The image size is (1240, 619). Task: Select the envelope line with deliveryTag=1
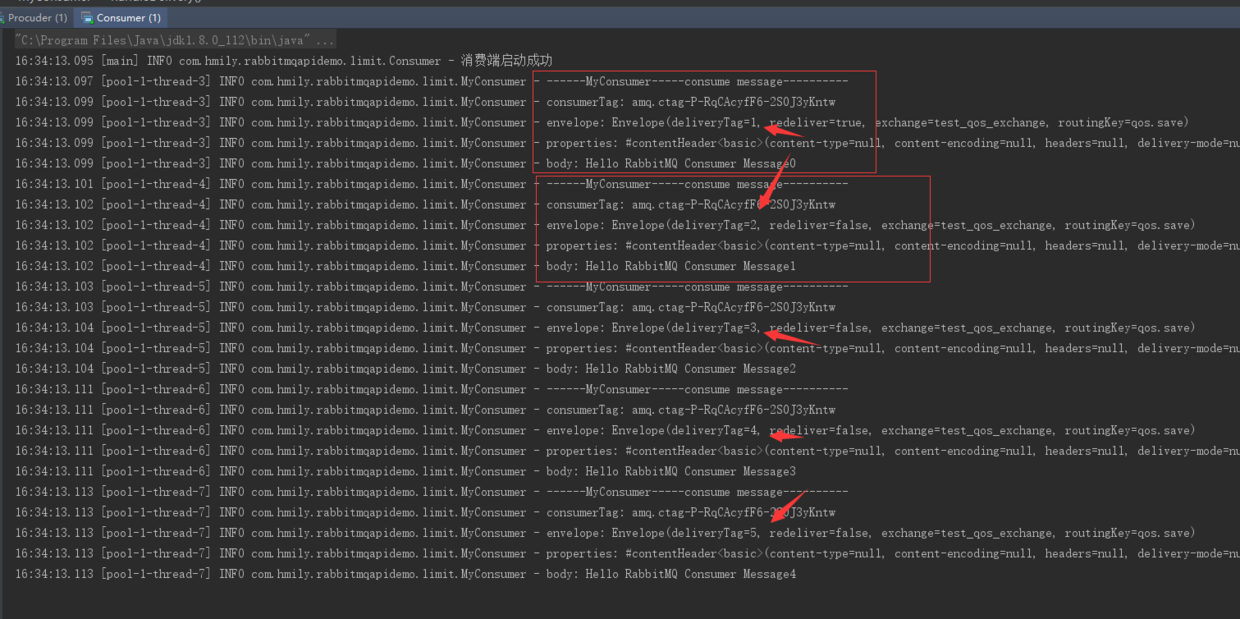click(602, 123)
